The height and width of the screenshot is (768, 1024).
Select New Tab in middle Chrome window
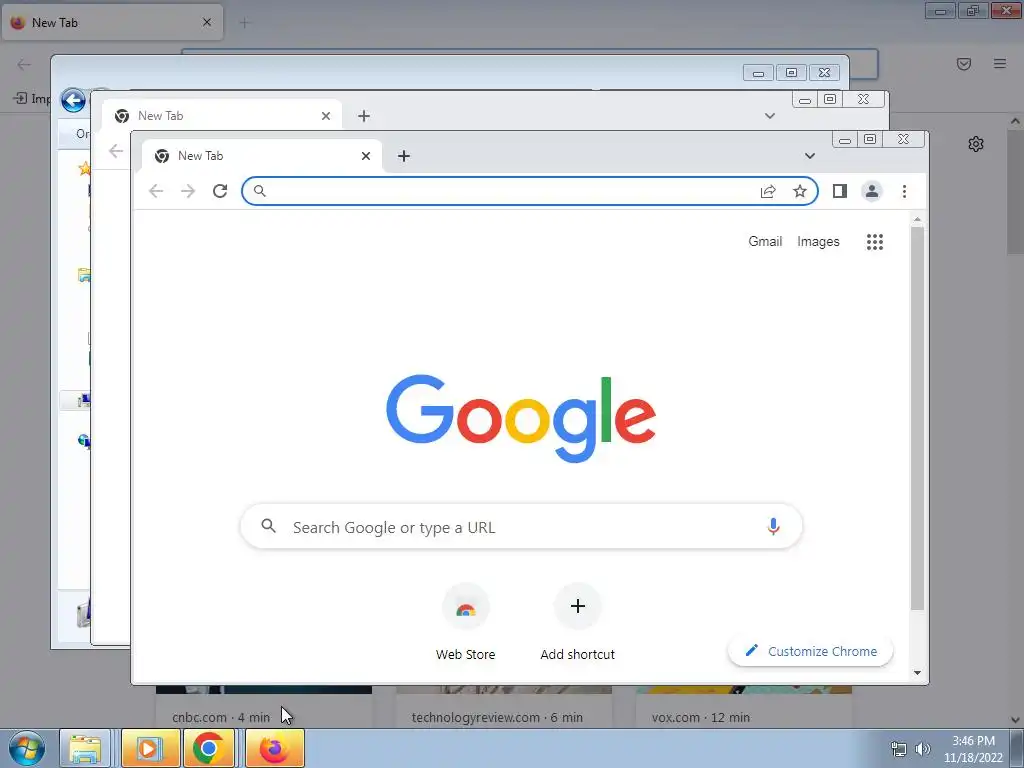pos(222,116)
